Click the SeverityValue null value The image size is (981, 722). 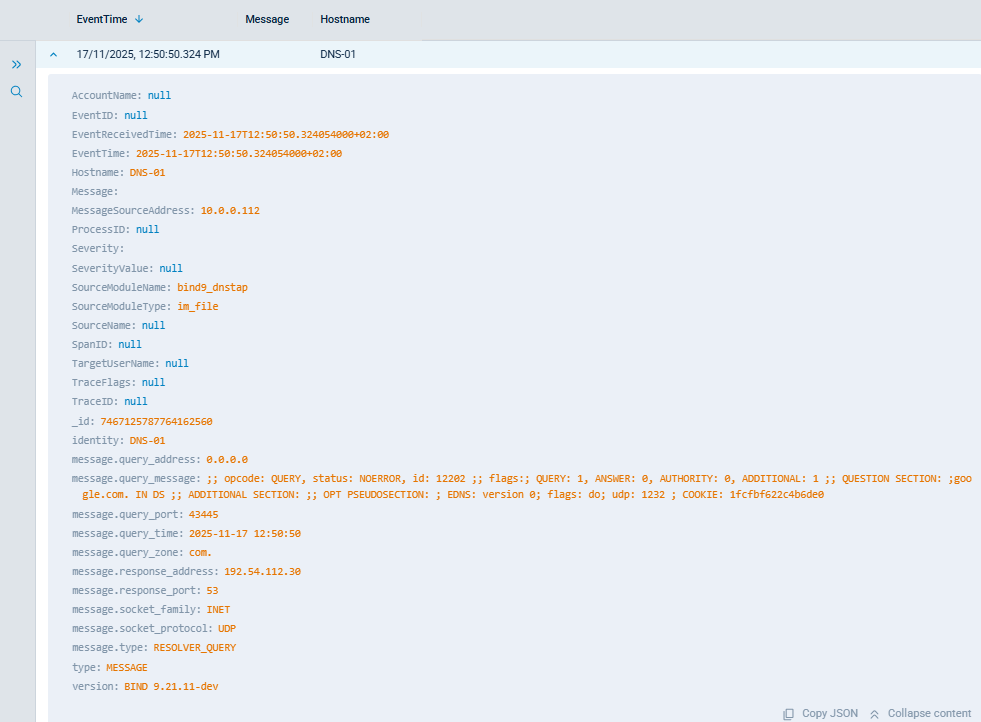pos(171,268)
